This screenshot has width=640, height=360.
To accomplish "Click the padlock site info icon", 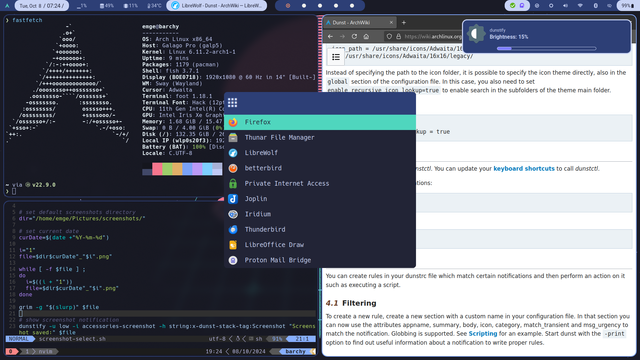I will coord(398,36).
